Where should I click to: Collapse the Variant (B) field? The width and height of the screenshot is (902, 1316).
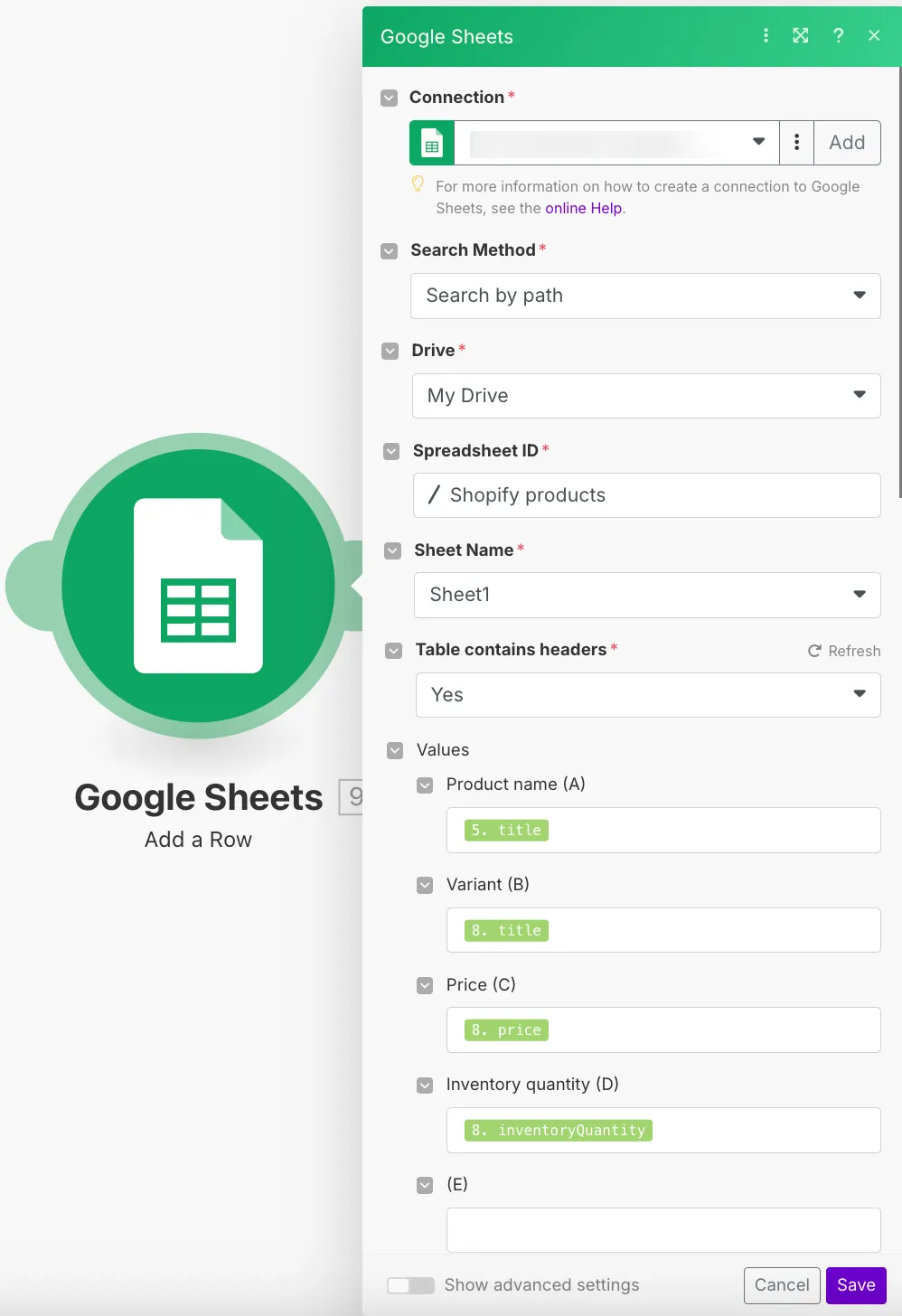(x=425, y=885)
